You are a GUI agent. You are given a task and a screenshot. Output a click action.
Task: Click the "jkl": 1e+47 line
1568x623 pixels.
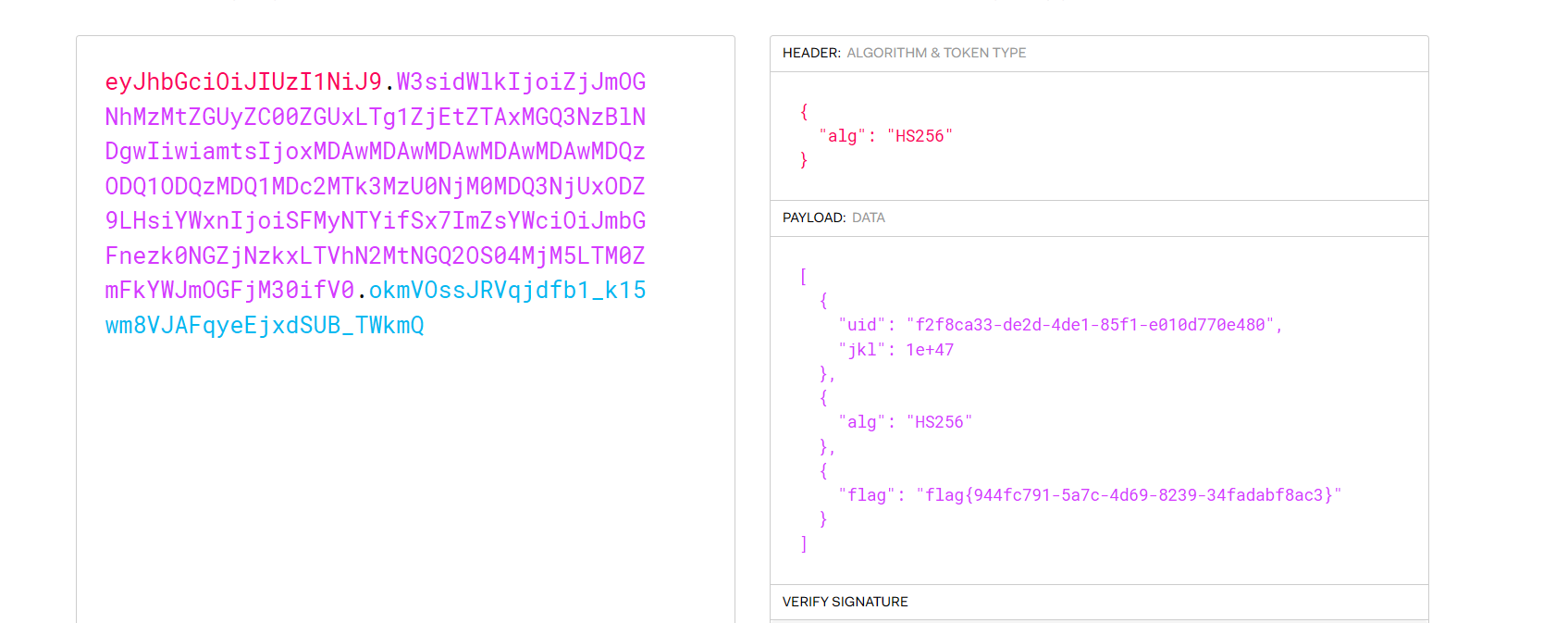[895, 350]
